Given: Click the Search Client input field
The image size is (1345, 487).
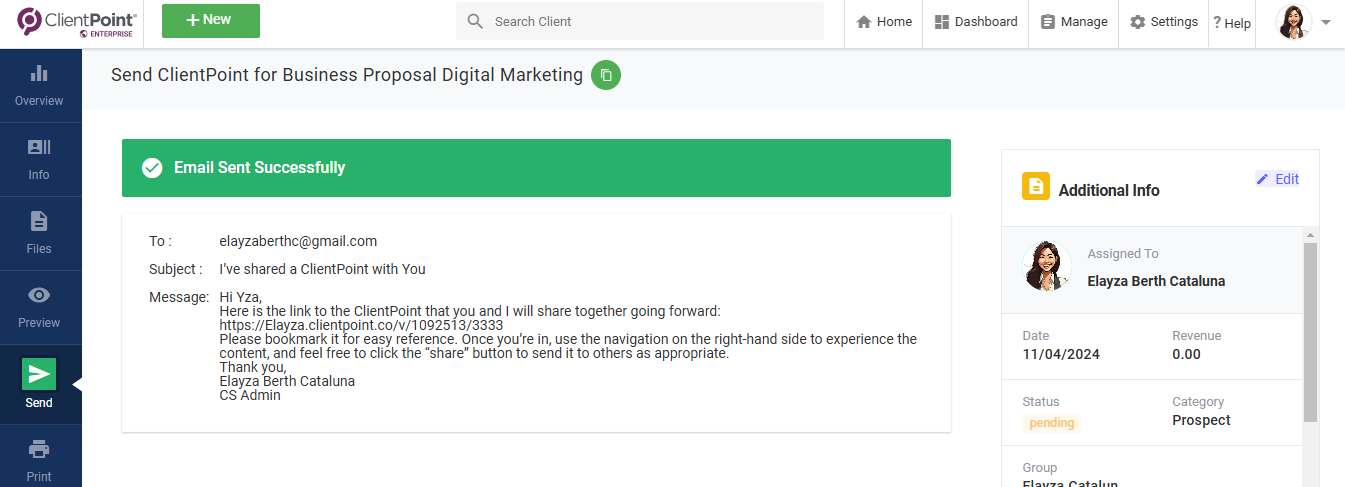Looking at the screenshot, I should tap(640, 21).
